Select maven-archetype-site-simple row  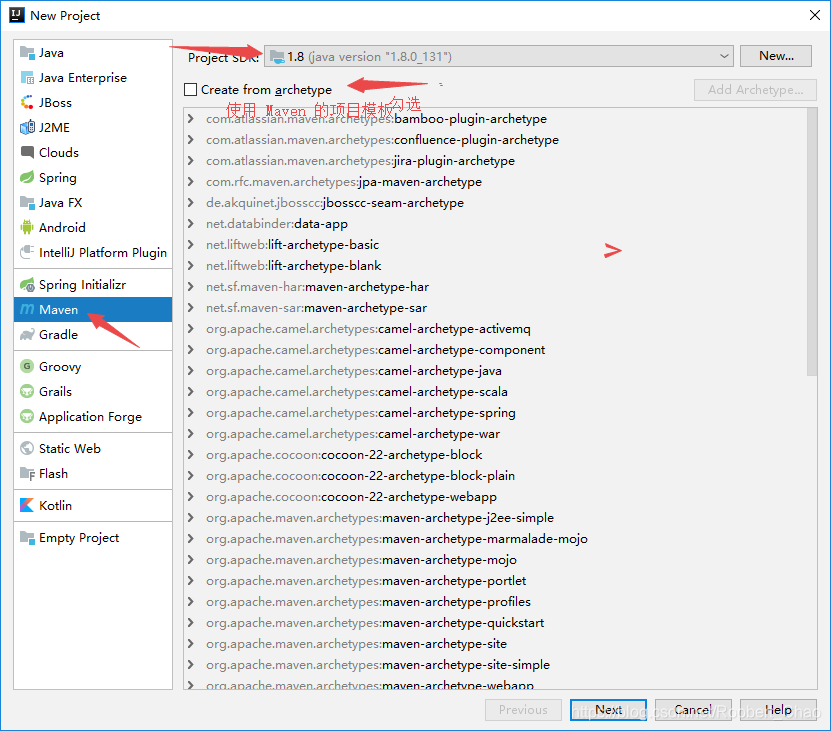495,665
